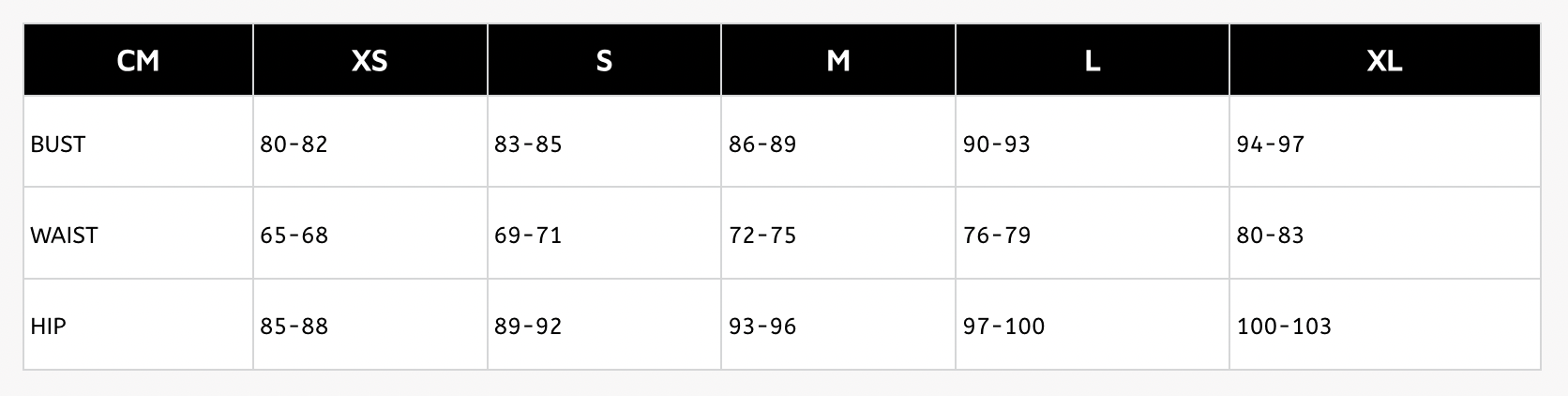The width and height of the screenshot is (1568, 396).
Task: Click the L hip value 97-100
Action: (1003, 327)
